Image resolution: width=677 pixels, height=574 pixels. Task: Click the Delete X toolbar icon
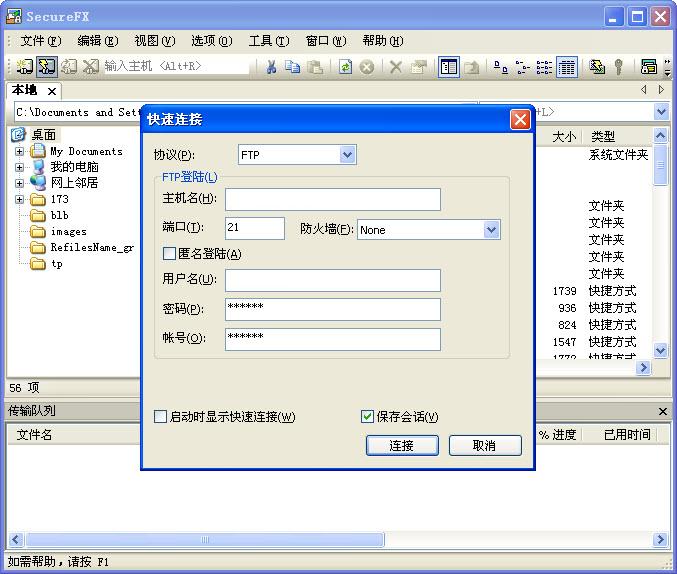point(395,67)
